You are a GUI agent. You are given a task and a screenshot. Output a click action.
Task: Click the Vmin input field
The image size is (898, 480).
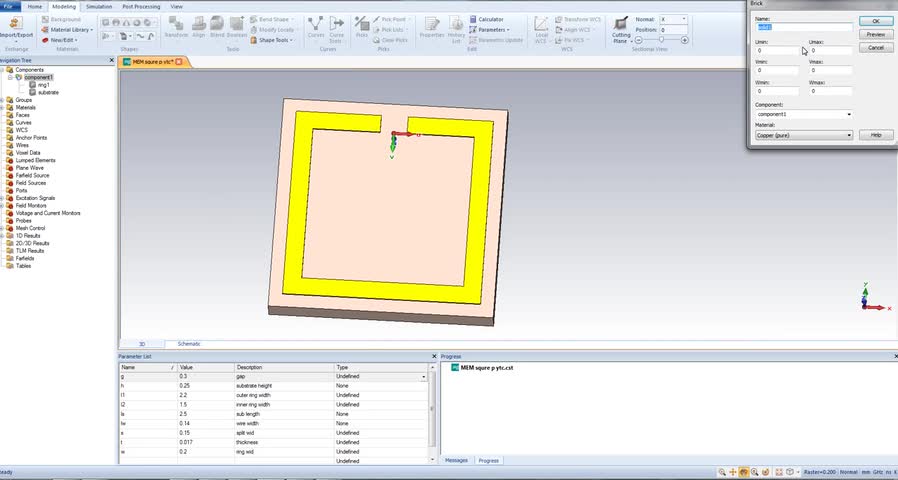pos(777,70)
